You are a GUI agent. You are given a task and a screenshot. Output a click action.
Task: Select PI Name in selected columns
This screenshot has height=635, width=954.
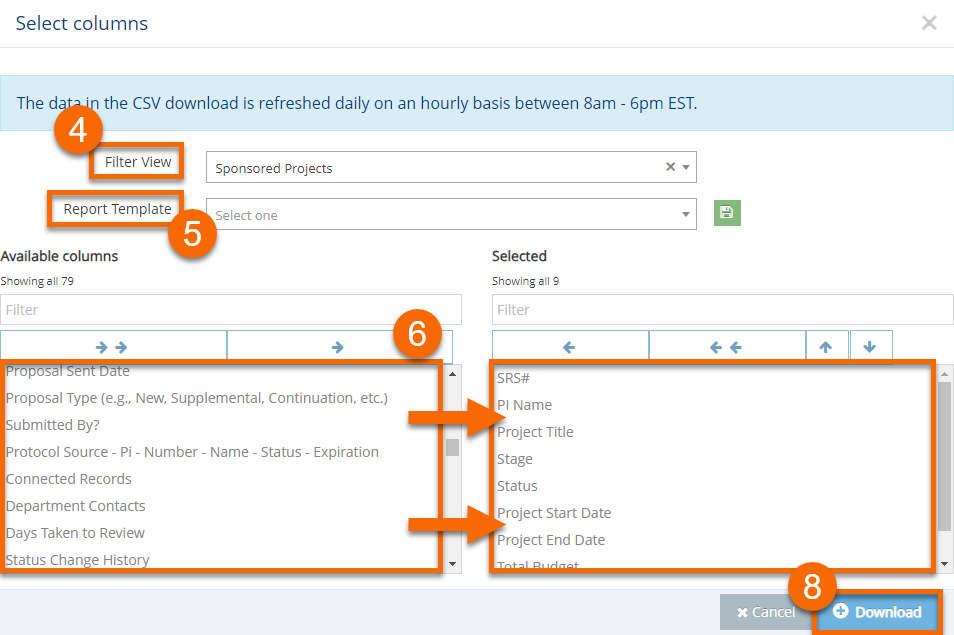click(x=524, y=405)
